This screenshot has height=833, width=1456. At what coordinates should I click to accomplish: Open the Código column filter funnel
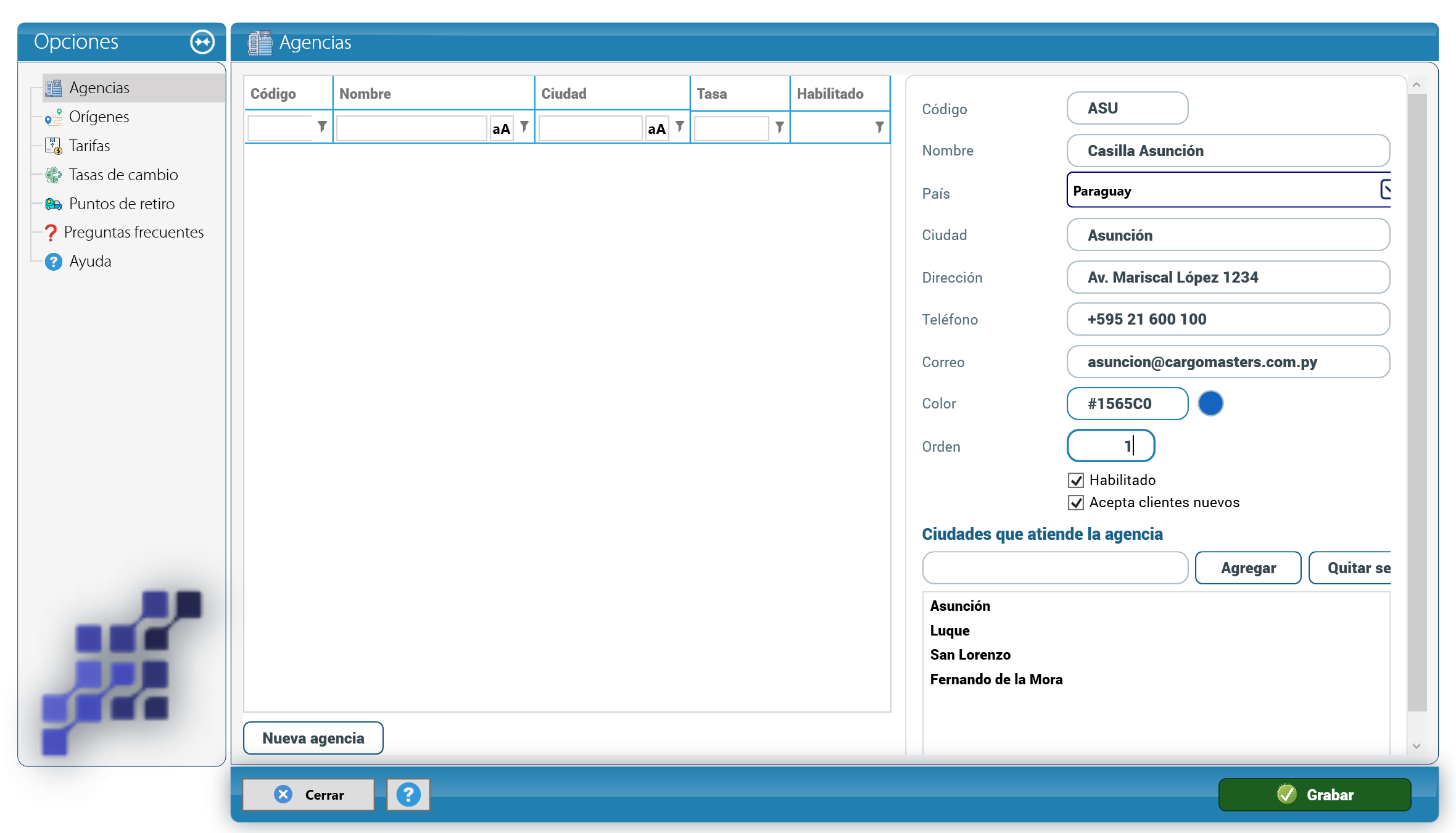click(x=322, y=126)
